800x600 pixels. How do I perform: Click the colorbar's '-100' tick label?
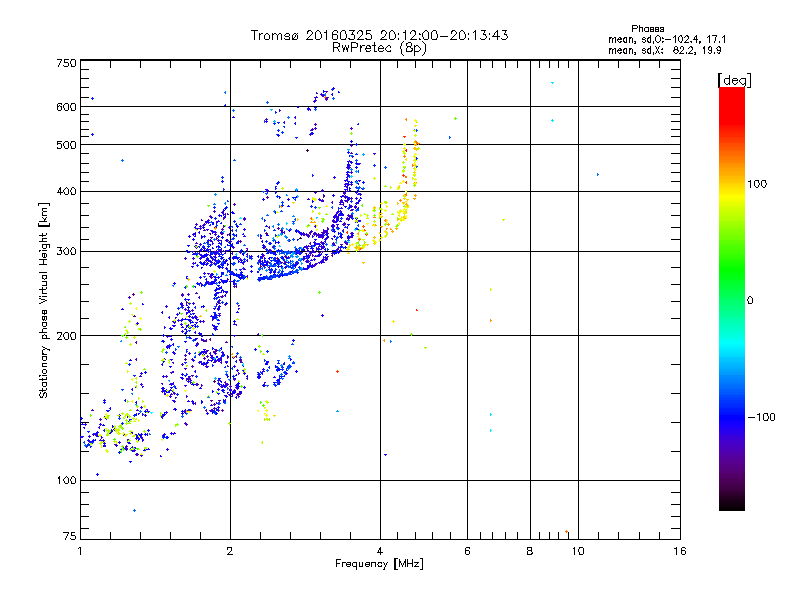761,417
